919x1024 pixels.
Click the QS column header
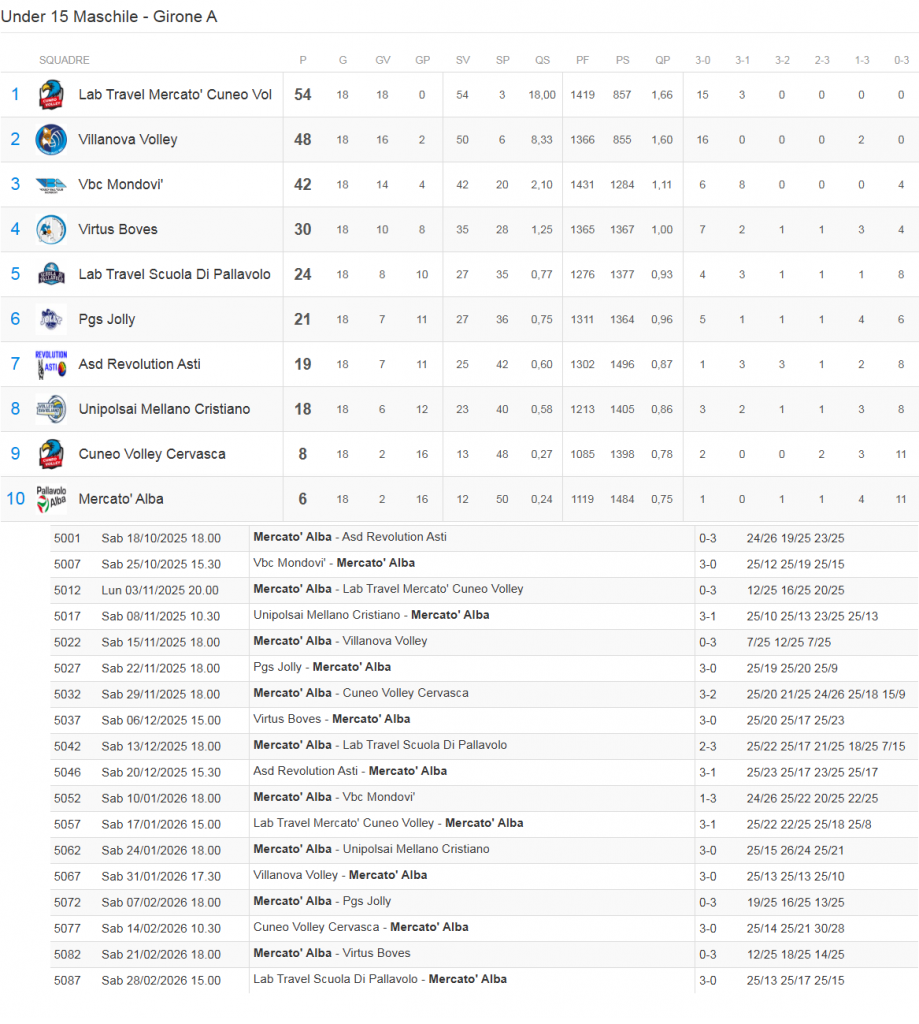pyautogui.click(x=542, y=61)
